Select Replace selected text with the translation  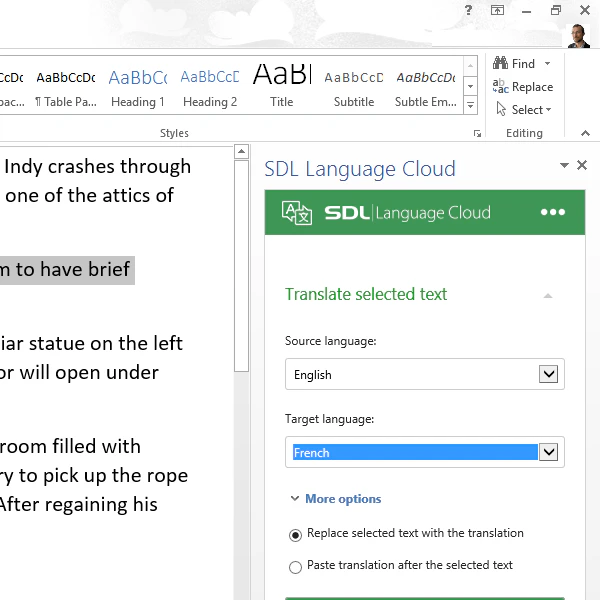[295, 535]
